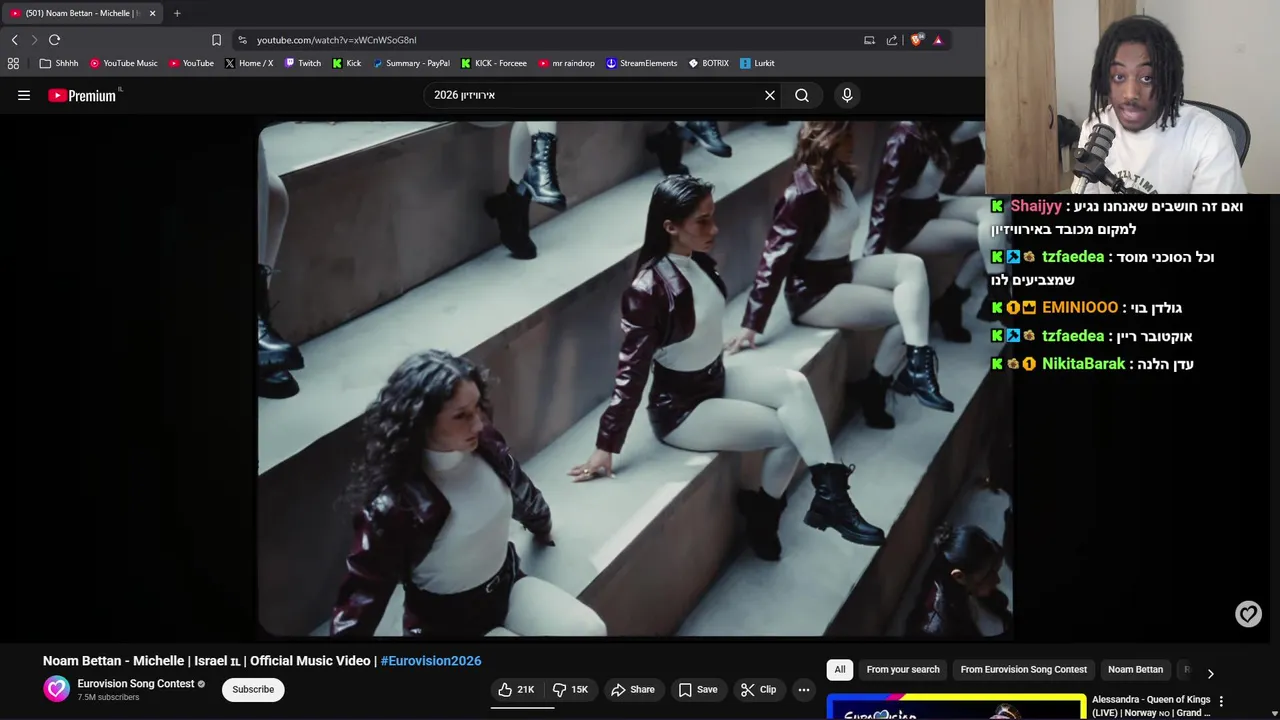Open the browser apps grid icon

[x=13, y=63]
